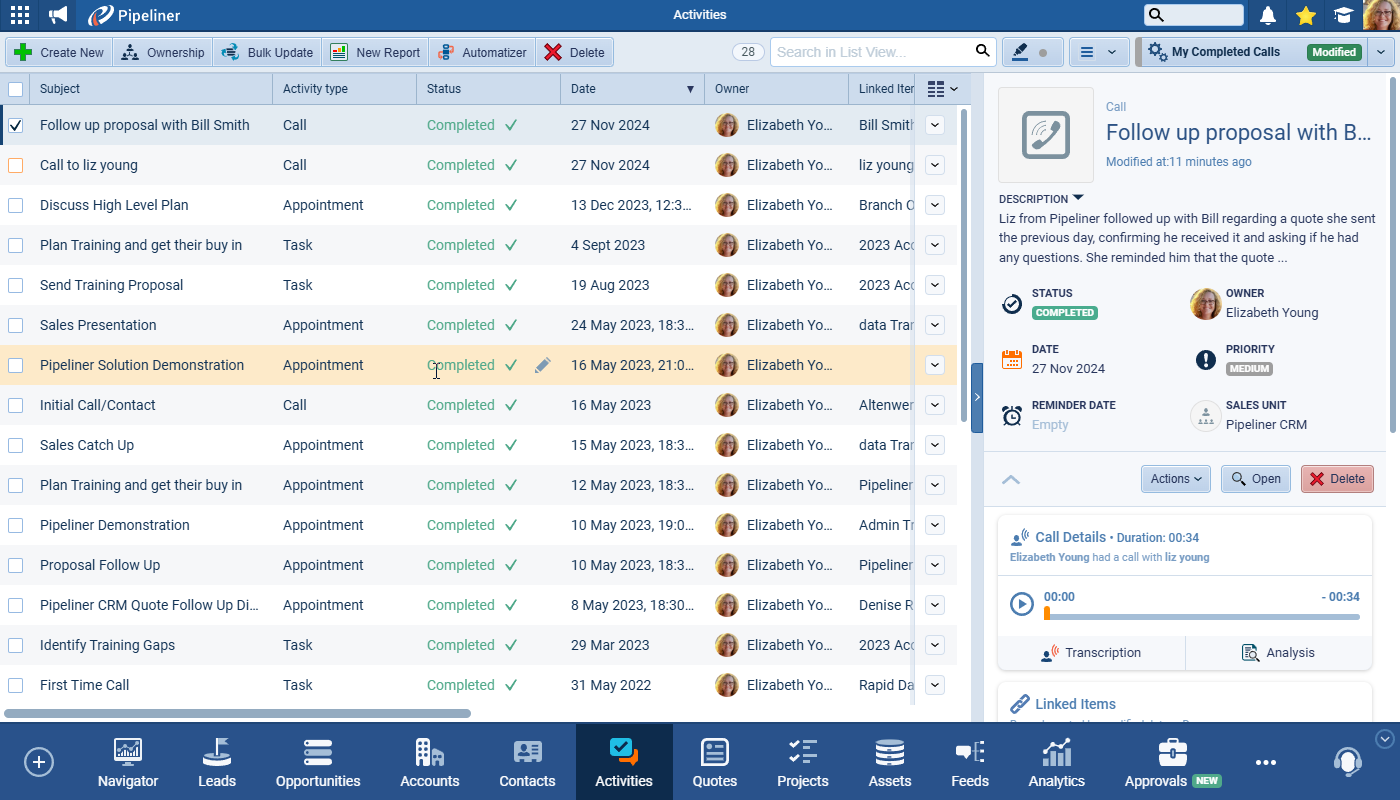Switch to the Opportunities tab
The image size is (1400, 800).
coord(318,762)
